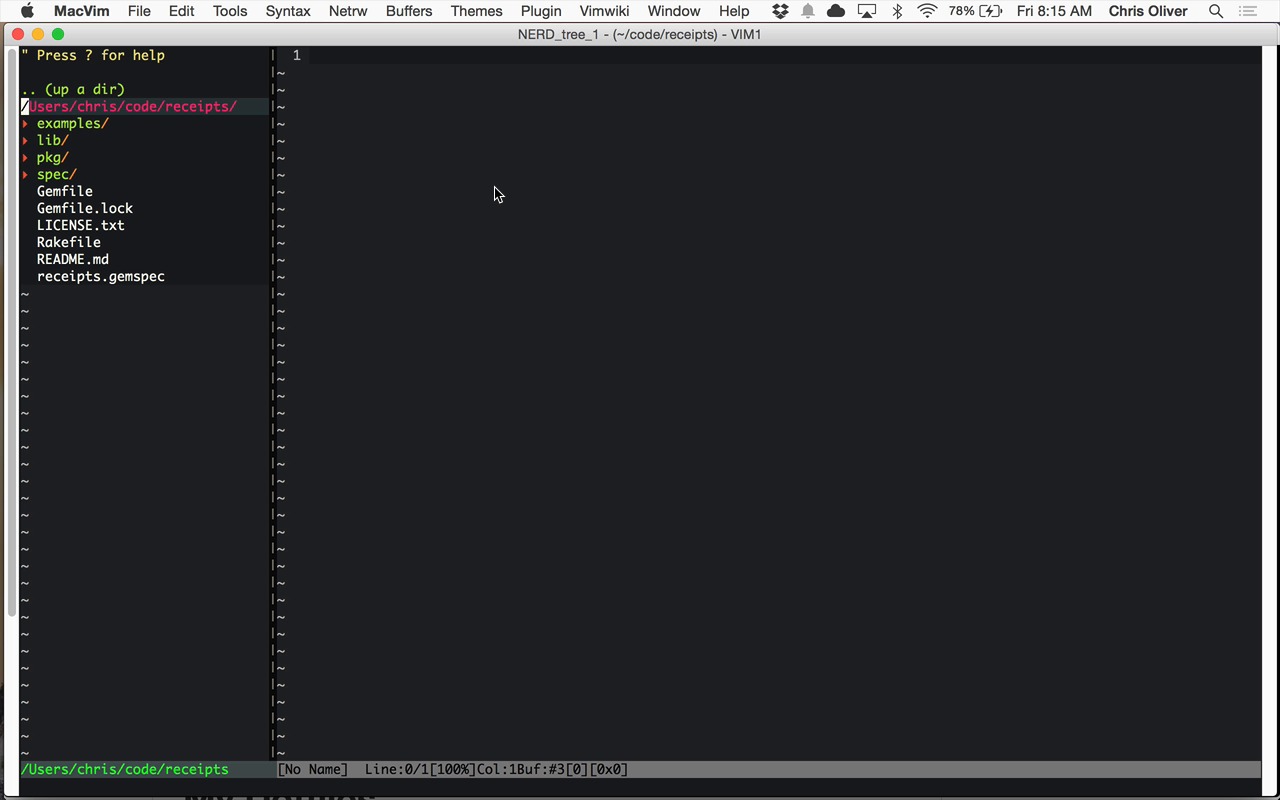The image size is (1280, 800).
Task: Select the examples/ directory name
Action: [x=73, y=124]
